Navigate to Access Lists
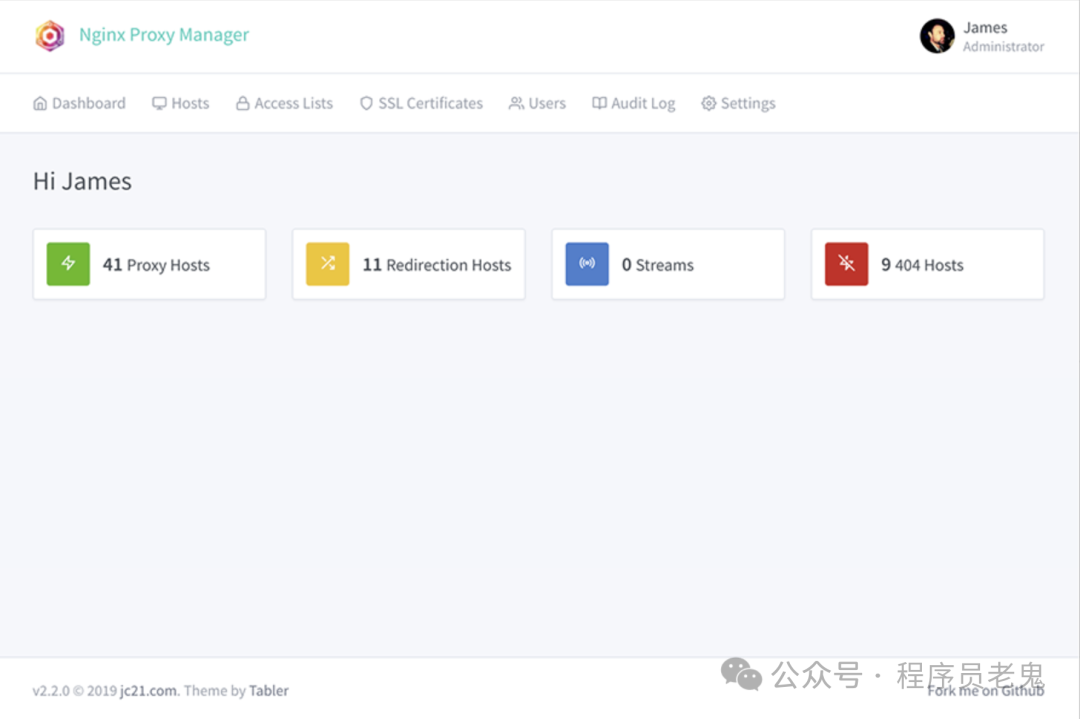1080x719 pixels. [x=284, y=103]
